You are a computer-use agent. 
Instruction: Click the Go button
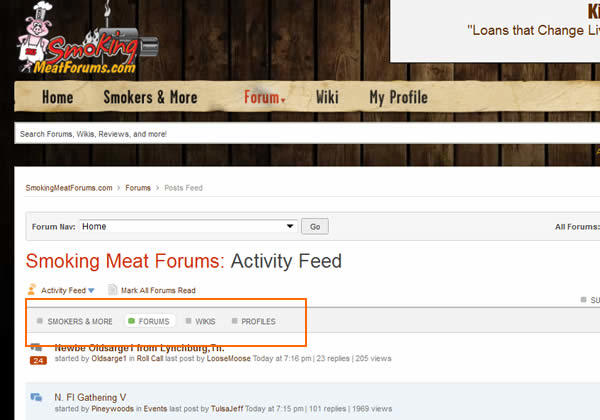(315, 226)
